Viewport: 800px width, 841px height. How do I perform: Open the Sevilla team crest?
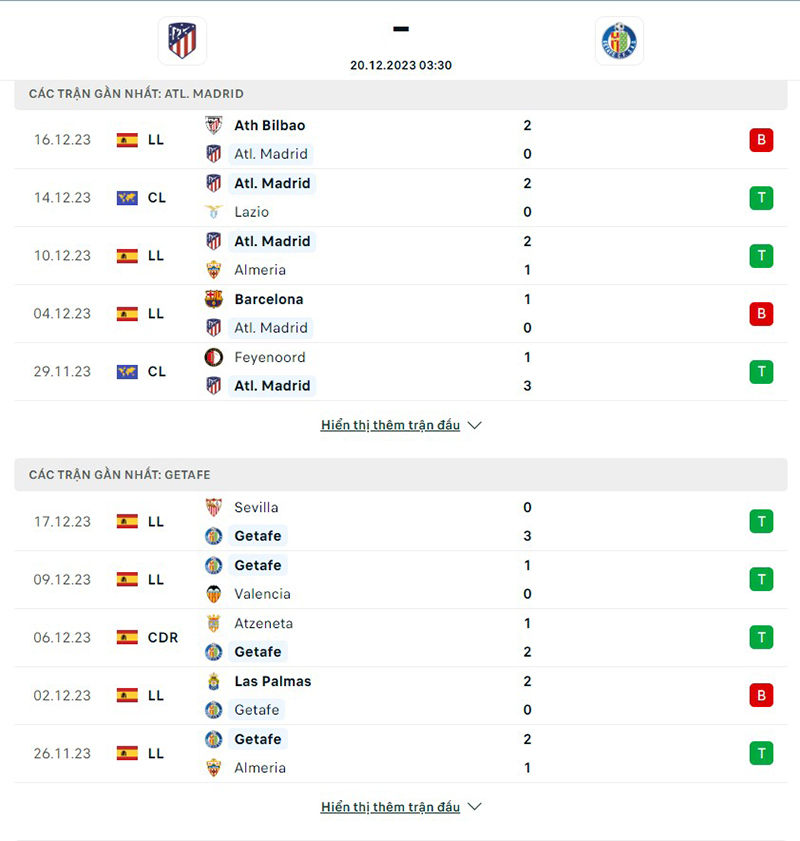(213, 507)
